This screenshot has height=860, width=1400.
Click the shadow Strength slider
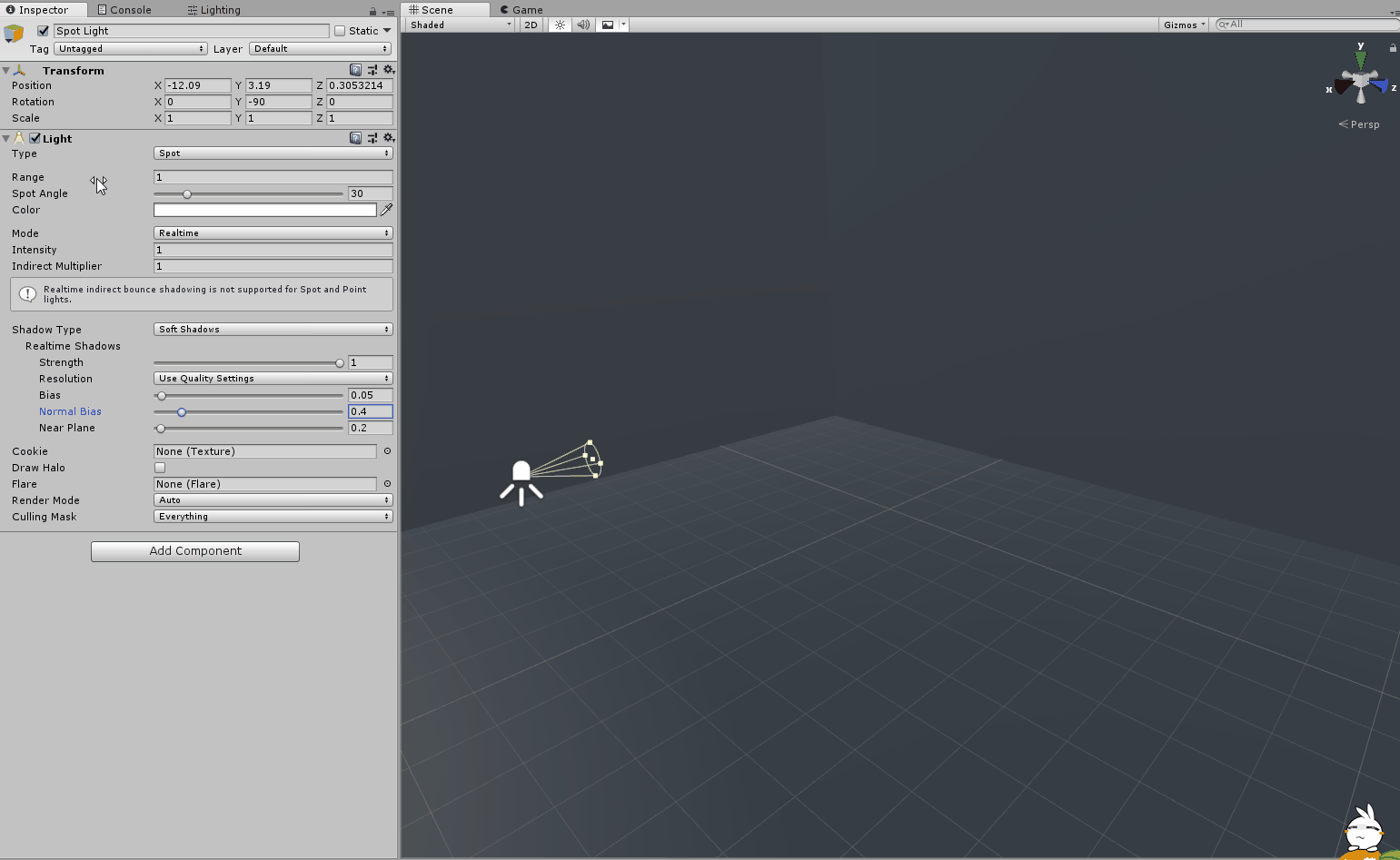[x=249, y=362]
